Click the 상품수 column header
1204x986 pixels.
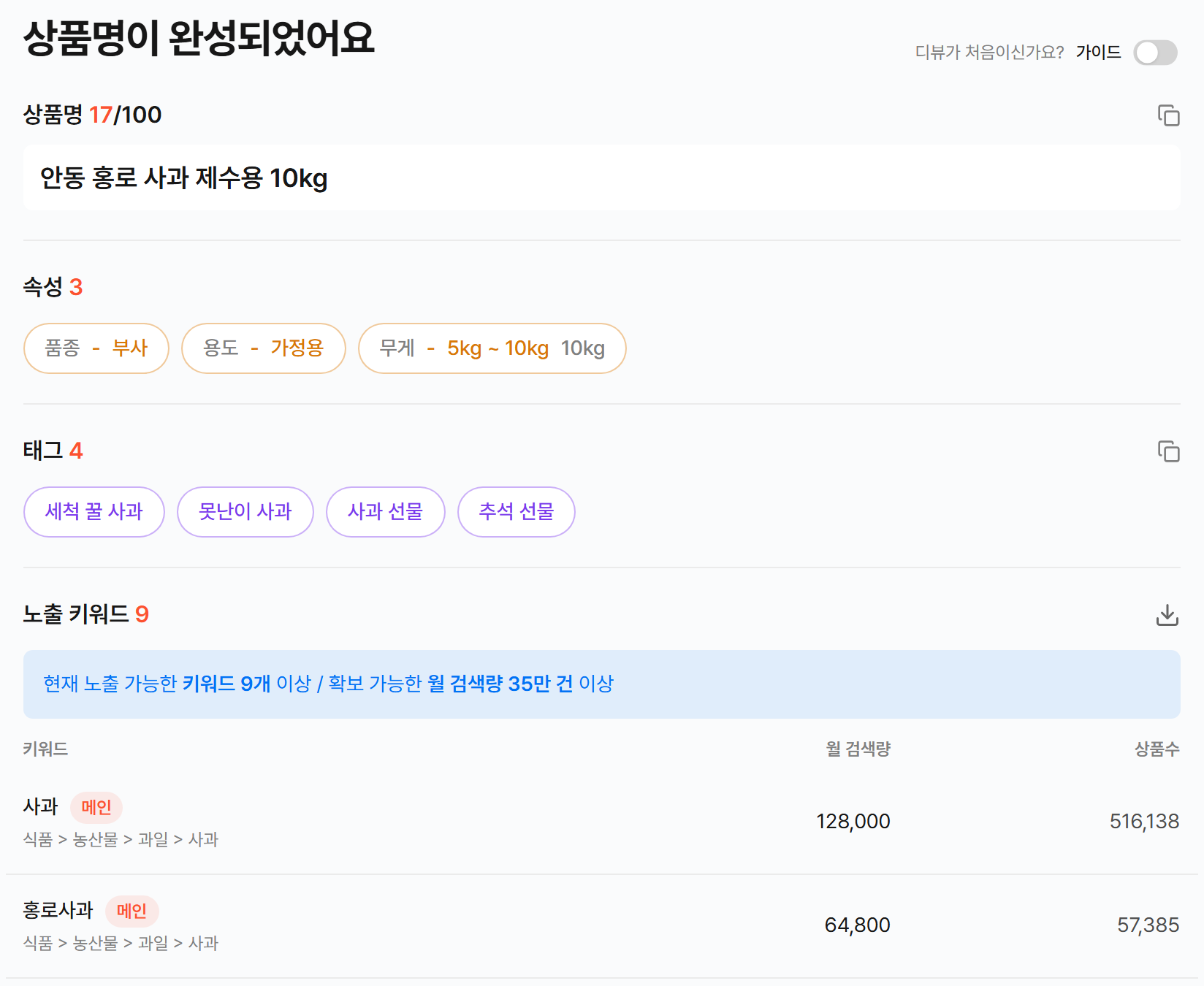[x=1157, y=749]
